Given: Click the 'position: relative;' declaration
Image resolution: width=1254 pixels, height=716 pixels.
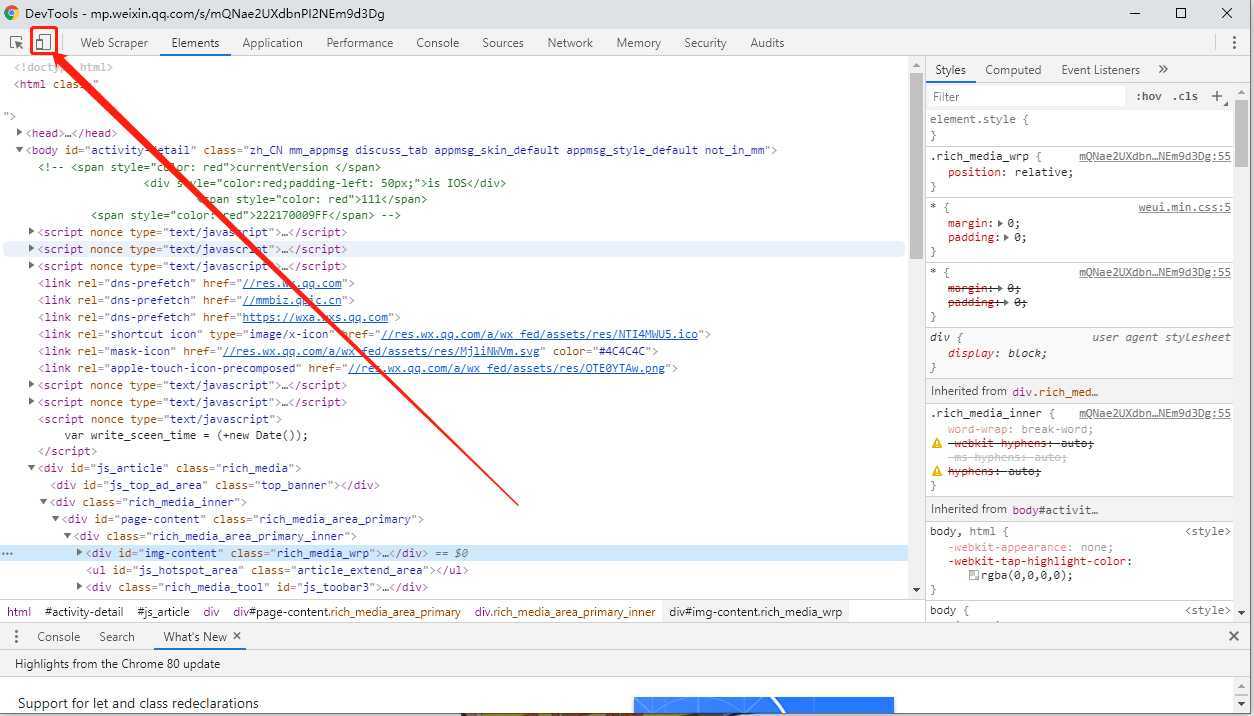Looking at the screenshot, I should (x=1010, y=172).
